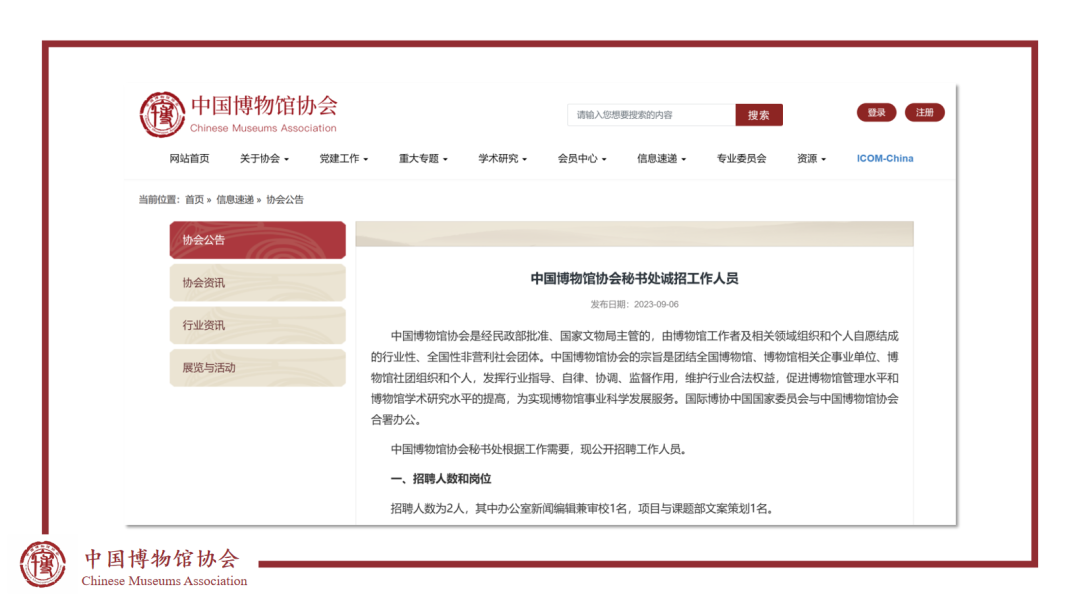This screenshot has height=608, width=1080.
Task: Click the 信息速递 breadcrumb link
Action: [x=235, y=200]
